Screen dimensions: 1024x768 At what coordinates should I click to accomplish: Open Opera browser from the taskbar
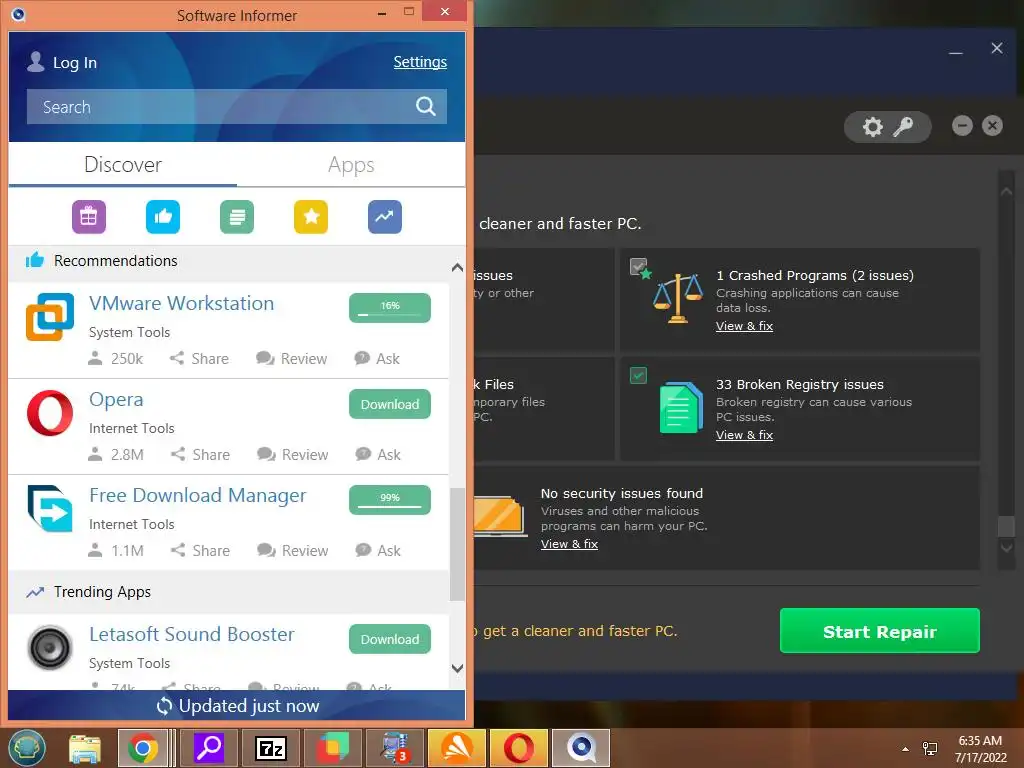tap(518, 748)
